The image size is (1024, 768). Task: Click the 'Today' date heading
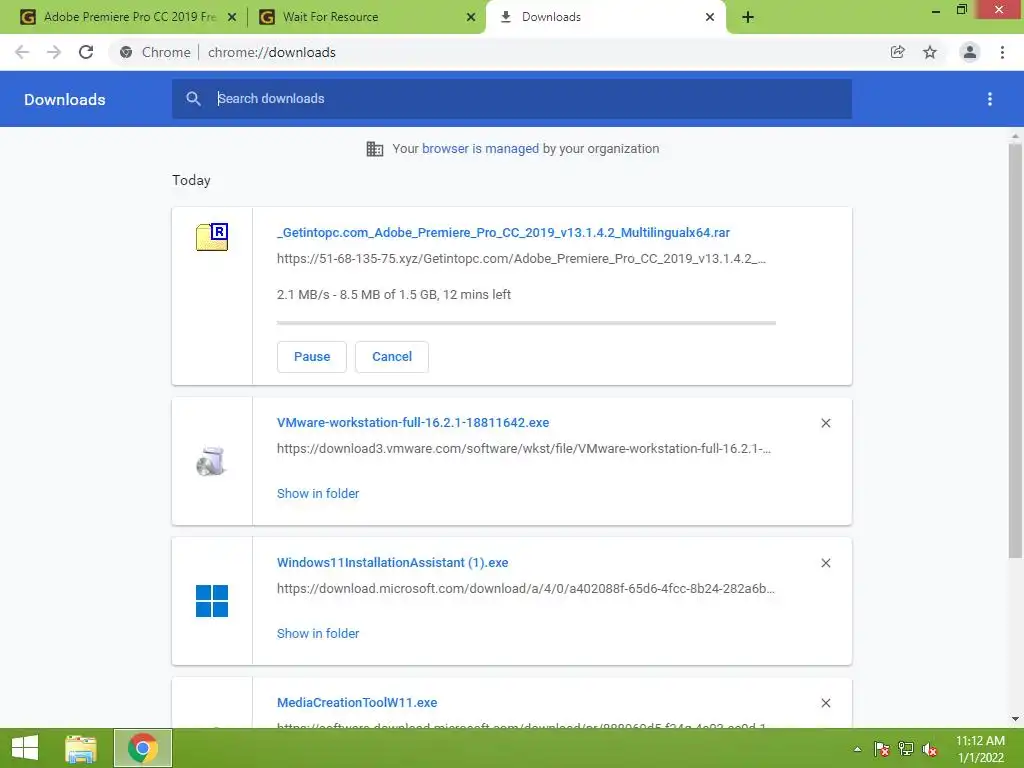coord(191,180)
